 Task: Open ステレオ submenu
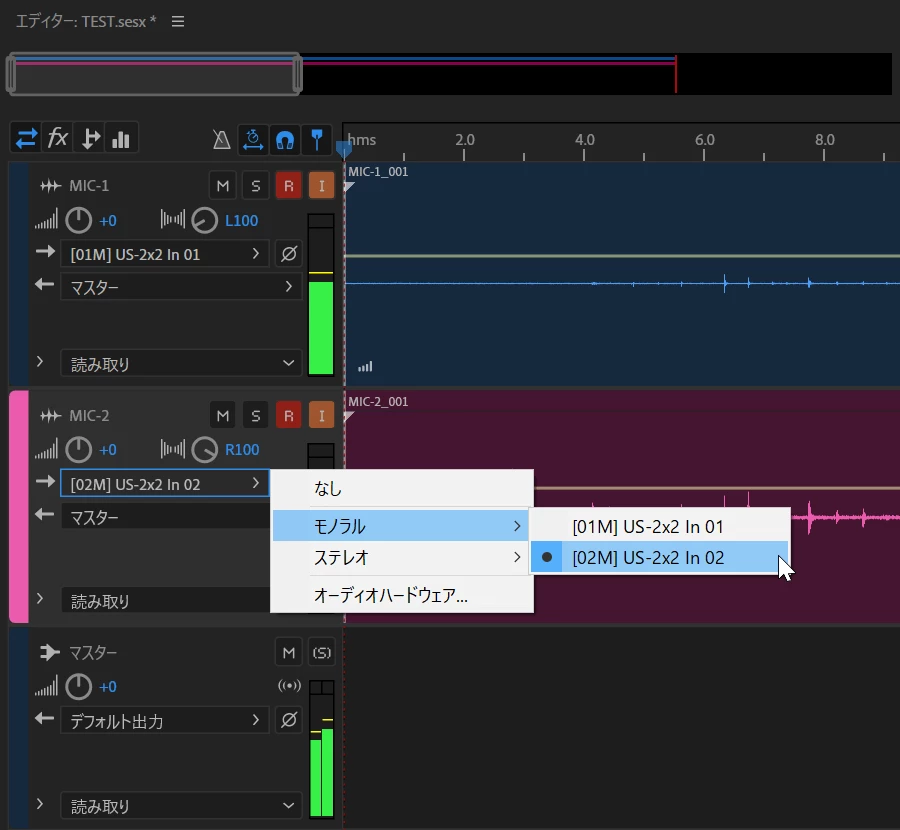click(401, 557)
